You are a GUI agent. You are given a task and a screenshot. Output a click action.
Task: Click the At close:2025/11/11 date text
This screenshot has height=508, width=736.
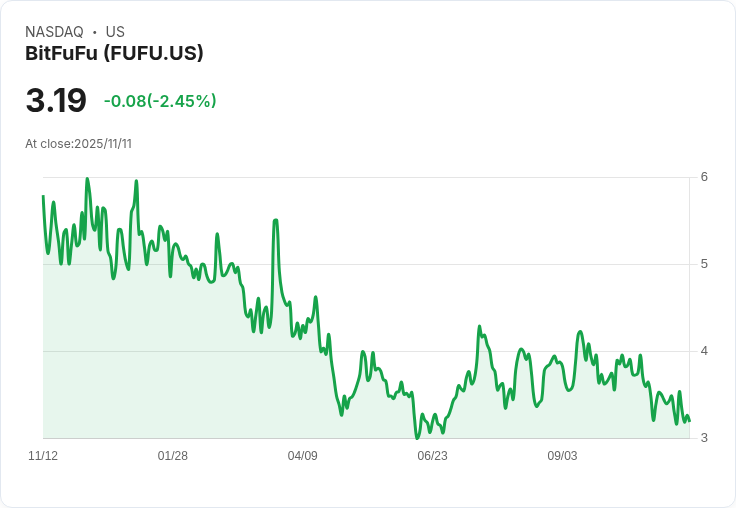[78, 144]
